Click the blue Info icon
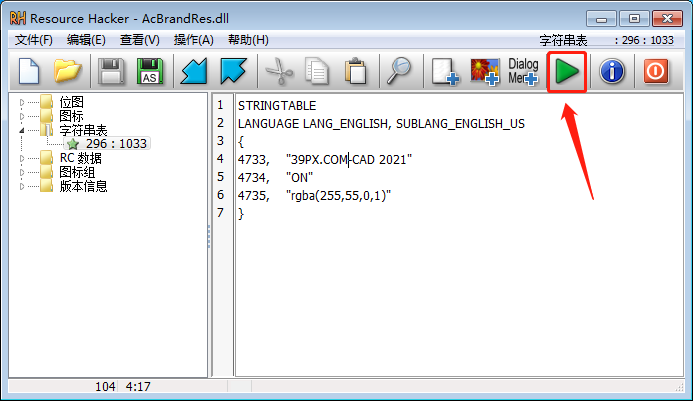The image size is (693, 401). click(x=611, y=71)
